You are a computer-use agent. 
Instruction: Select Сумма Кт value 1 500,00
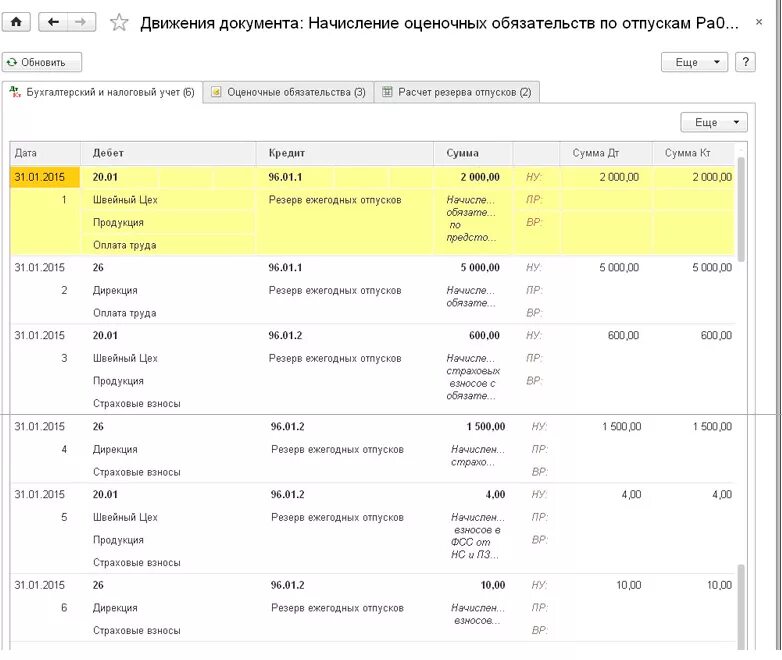(712, 427)
